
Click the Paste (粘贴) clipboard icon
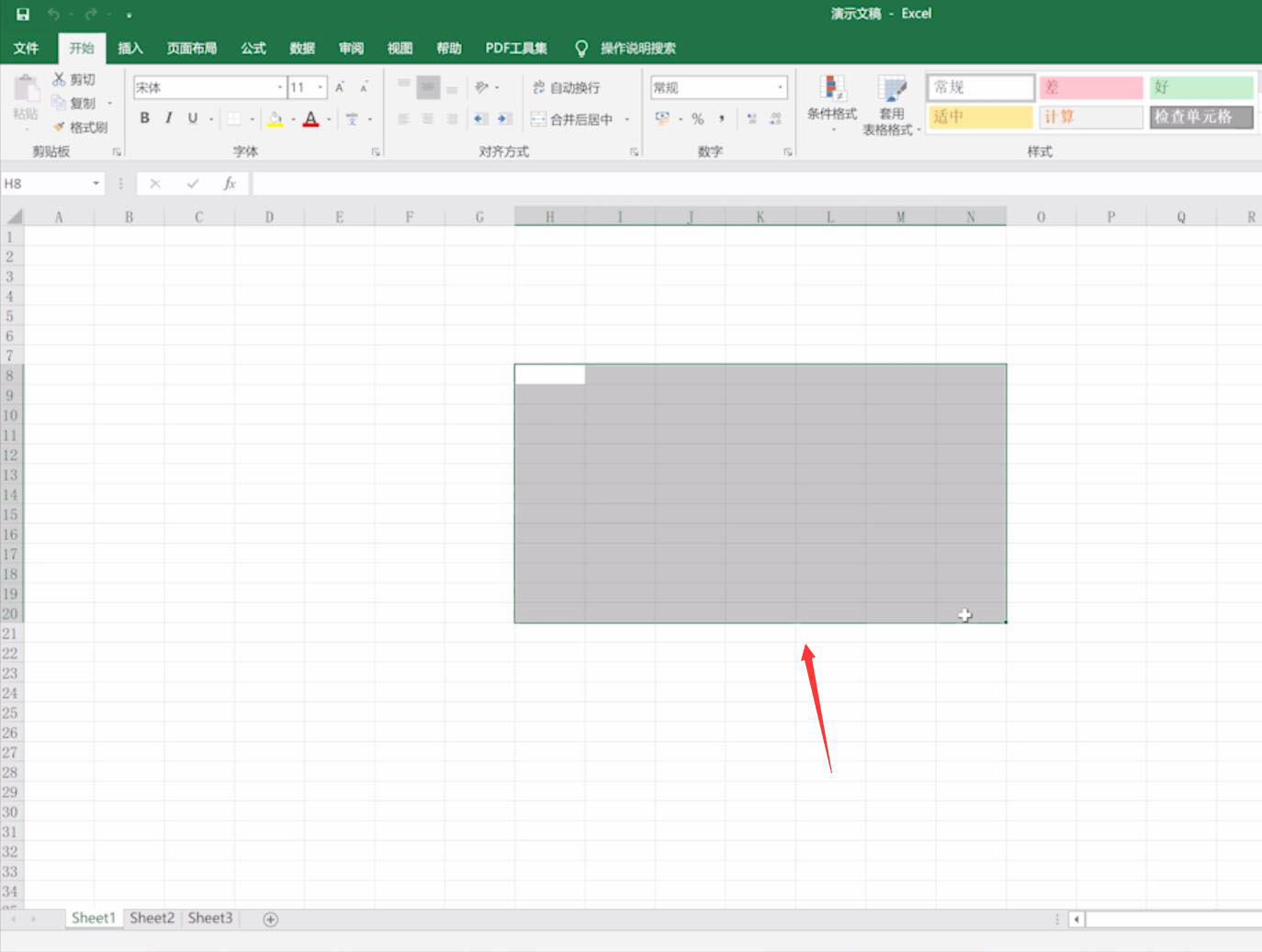tap(26, 90)
